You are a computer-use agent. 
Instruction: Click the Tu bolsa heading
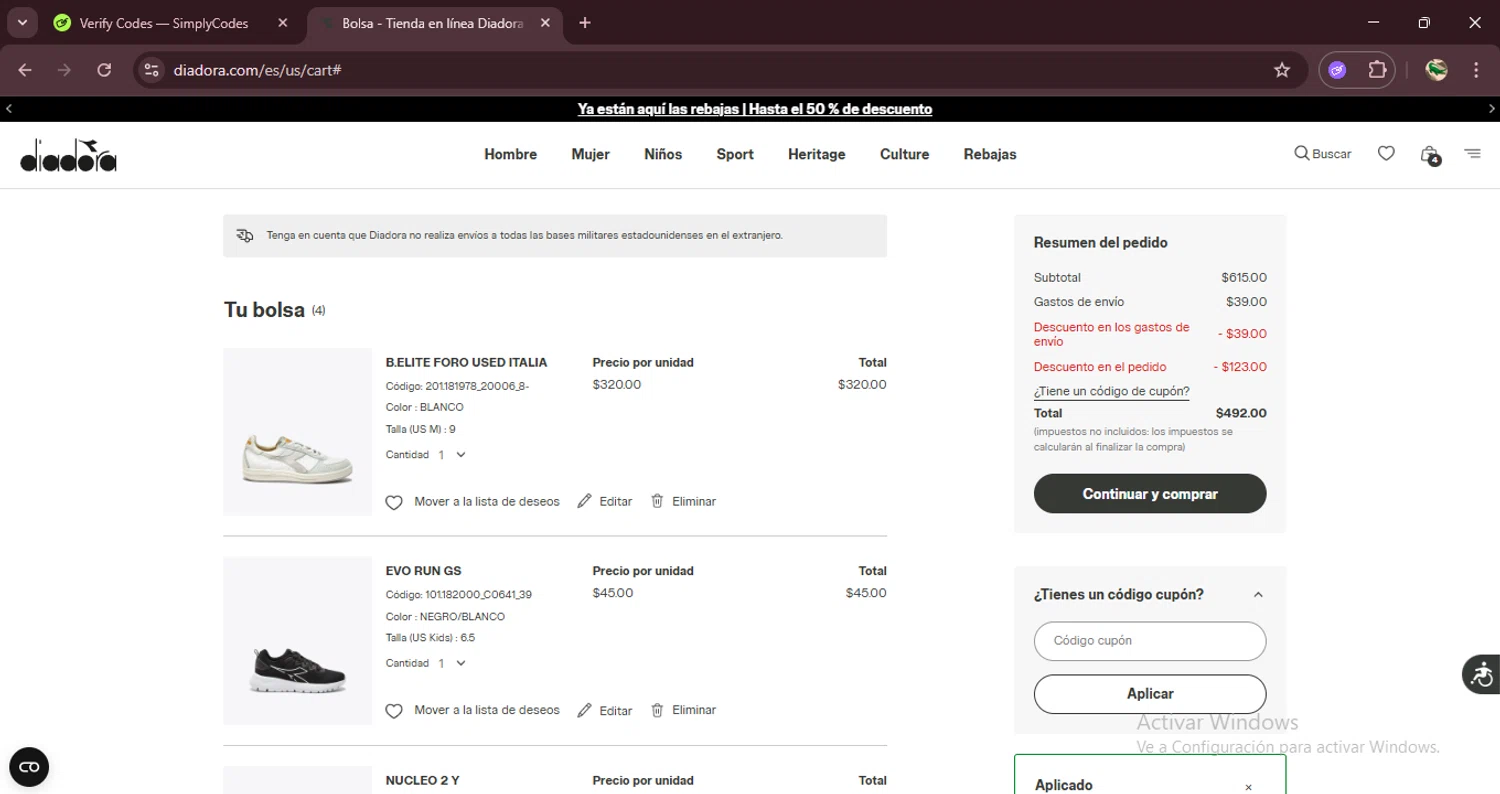[264, 310]
